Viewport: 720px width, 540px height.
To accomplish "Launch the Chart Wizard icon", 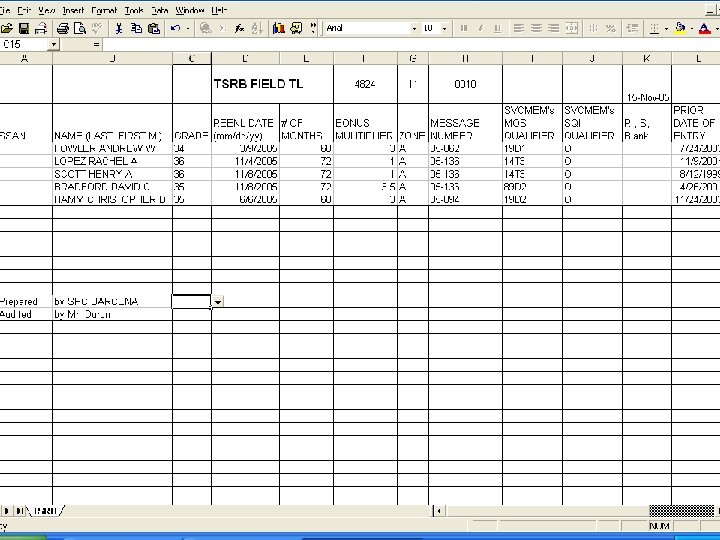I will [278, 28].
